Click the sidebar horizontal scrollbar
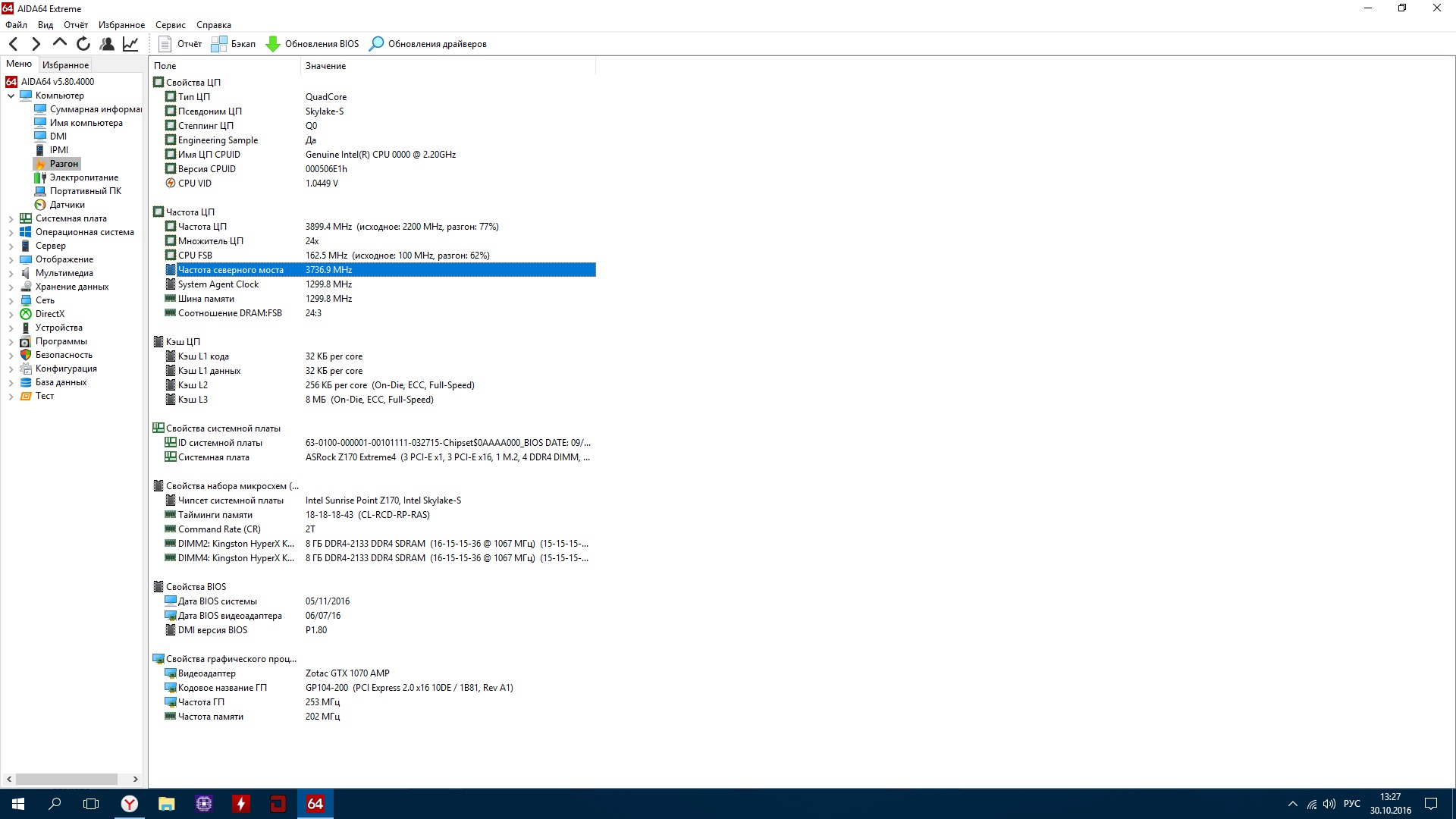 pos(66,779)
